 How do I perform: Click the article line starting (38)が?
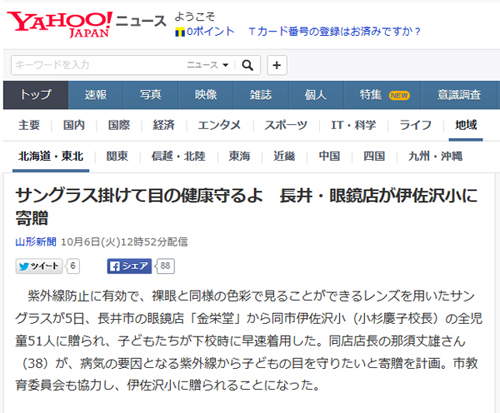point(249,363)
